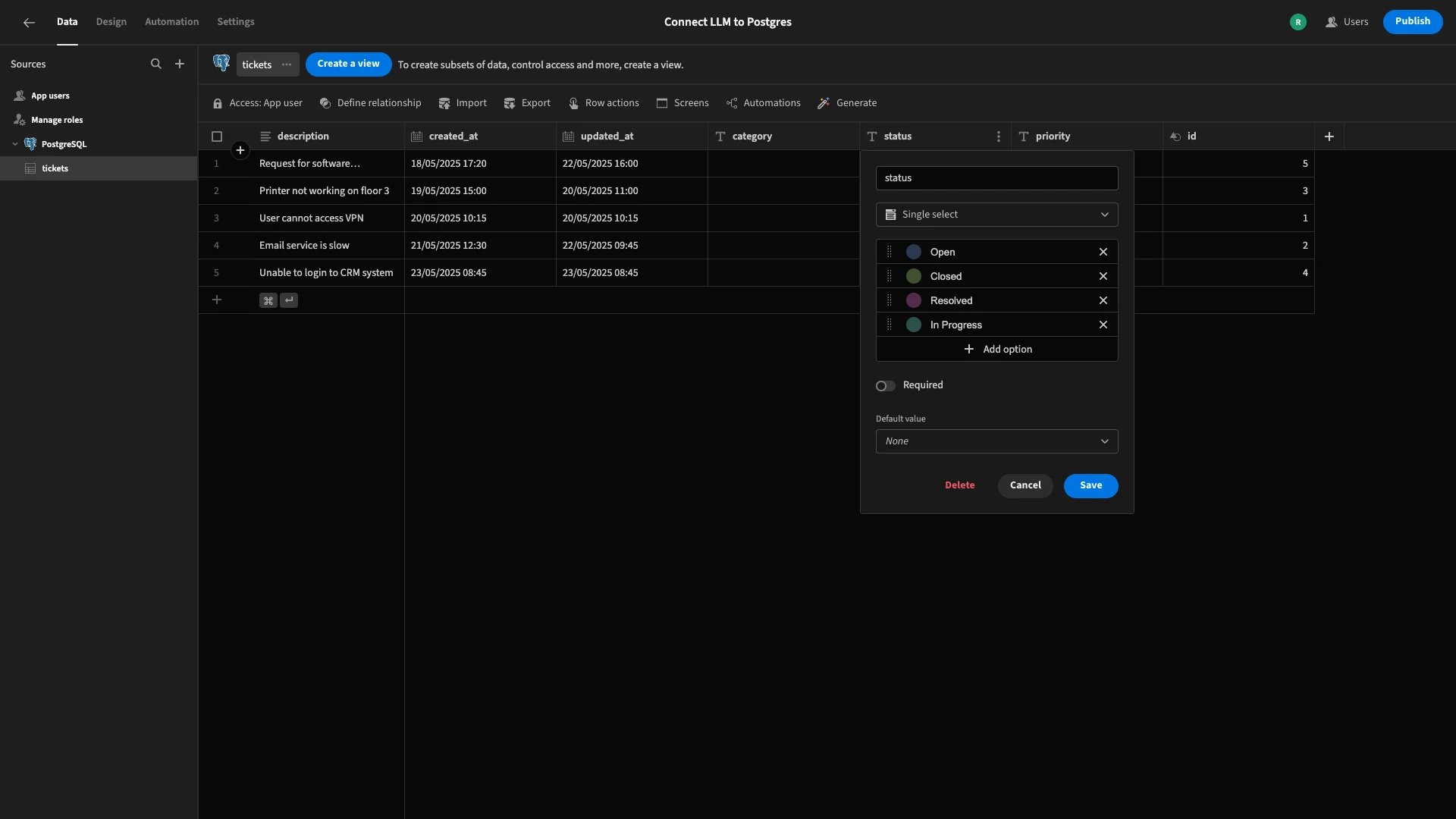Screen dimensions: 1456x819
Task: Remove the Resolved option
Action: (1103, 301)
